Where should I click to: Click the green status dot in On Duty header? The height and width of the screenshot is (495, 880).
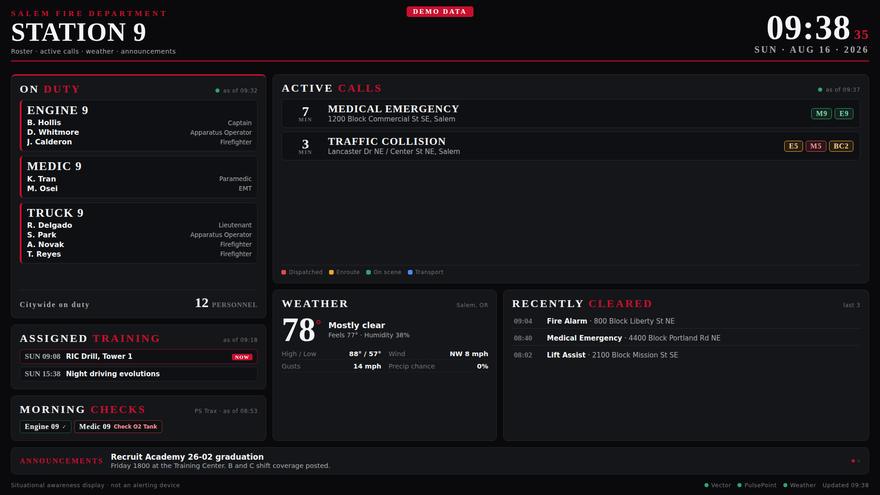pyautogui.click(x=217, y=90)
